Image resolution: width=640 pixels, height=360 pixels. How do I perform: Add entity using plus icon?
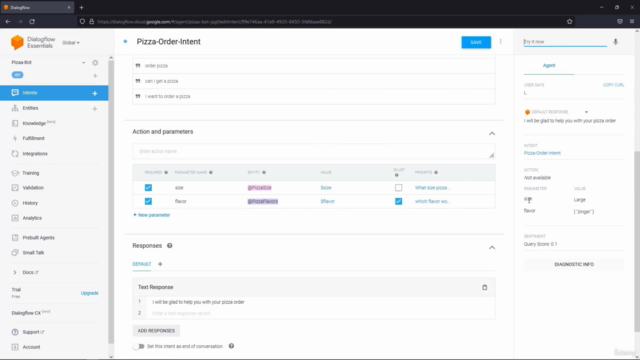click(95, 109)
